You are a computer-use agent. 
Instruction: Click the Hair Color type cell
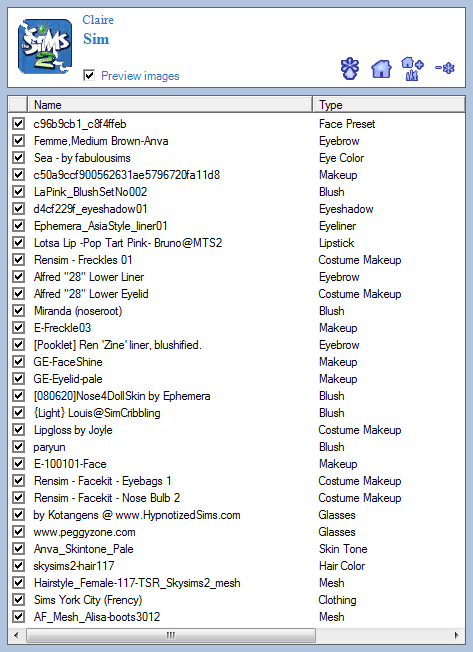[x=342, y=566]
